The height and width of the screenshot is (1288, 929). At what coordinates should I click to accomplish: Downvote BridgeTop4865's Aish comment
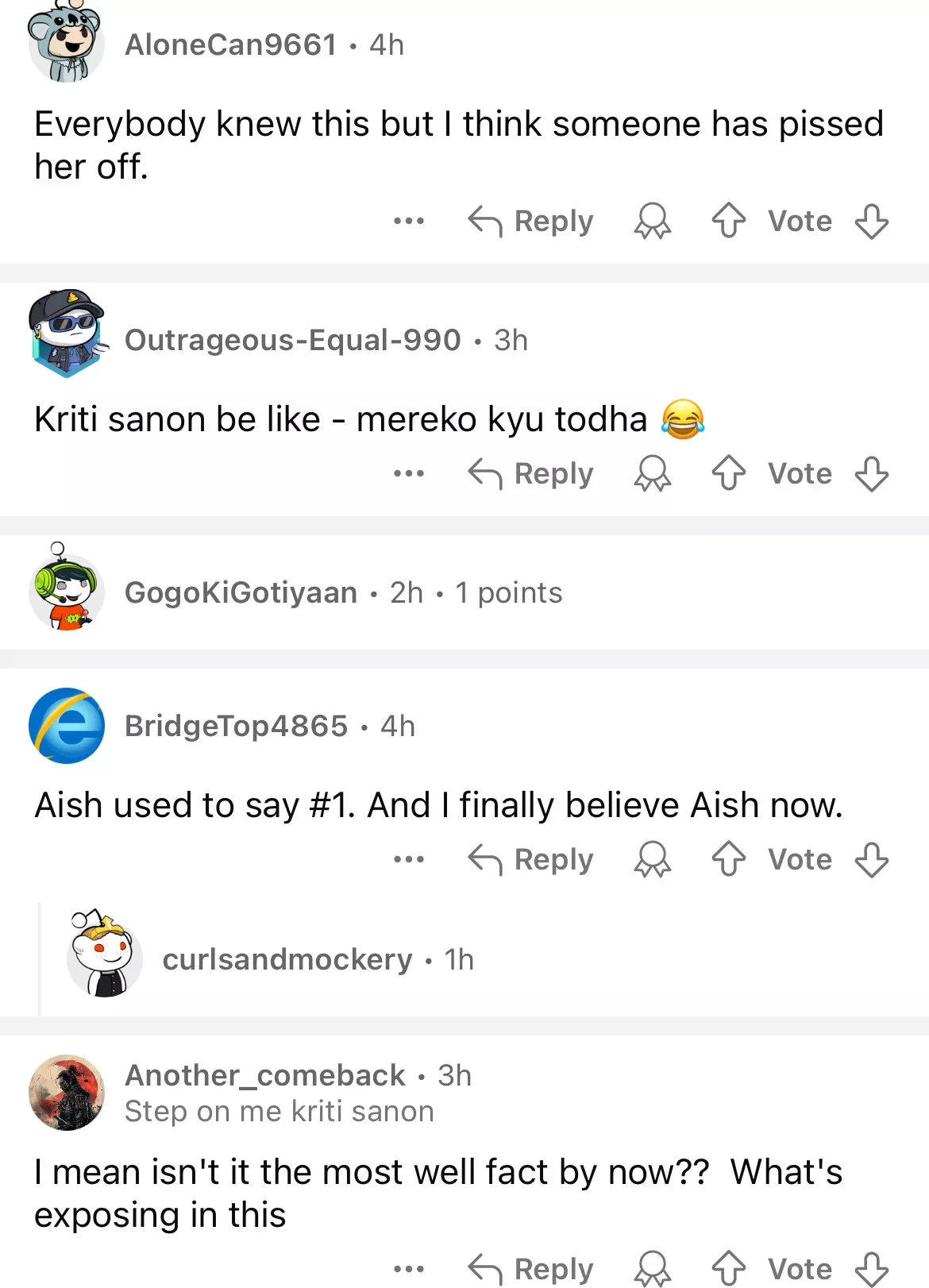pos(871,859)
